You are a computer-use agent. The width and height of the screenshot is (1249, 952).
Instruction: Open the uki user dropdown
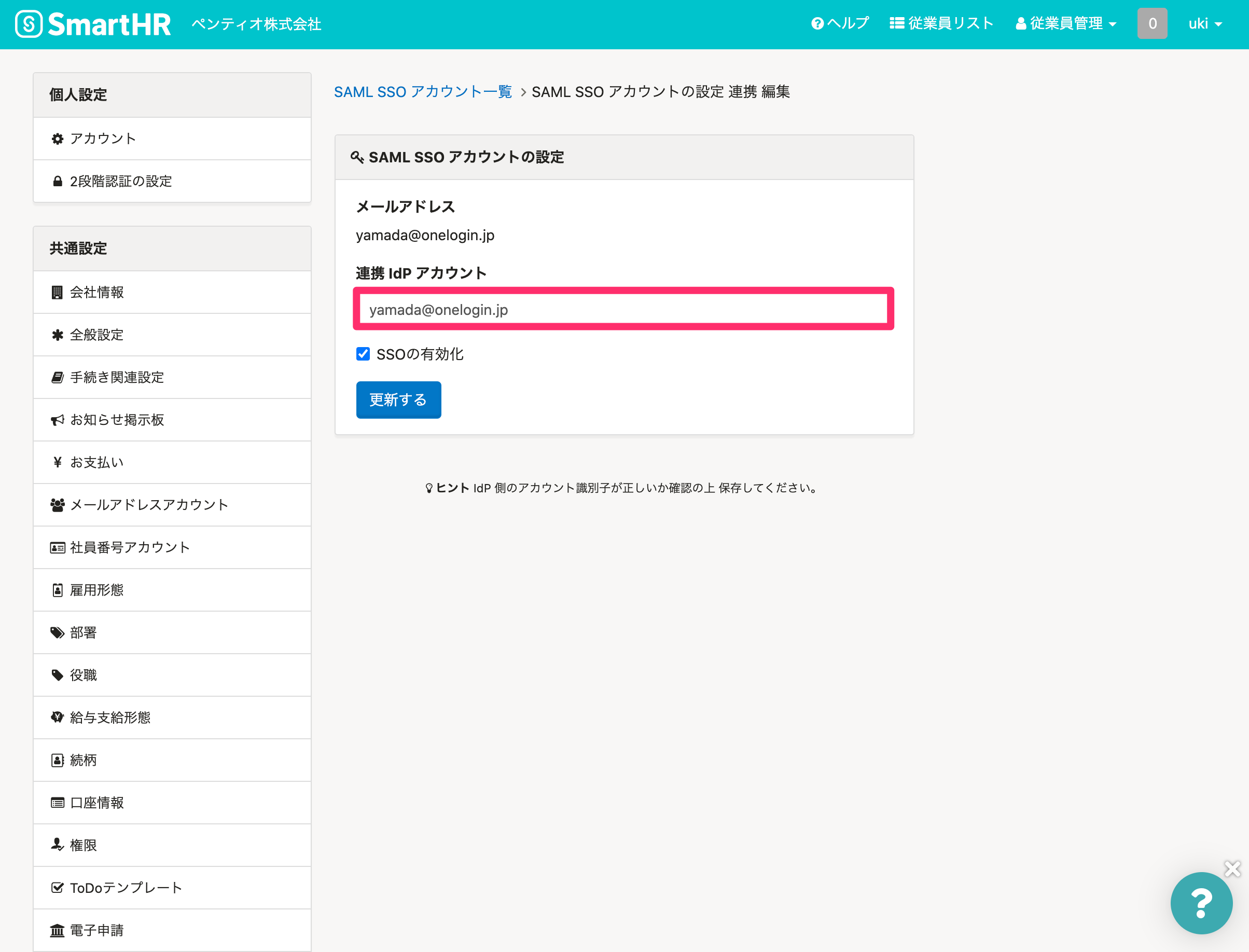(1205, 23)
